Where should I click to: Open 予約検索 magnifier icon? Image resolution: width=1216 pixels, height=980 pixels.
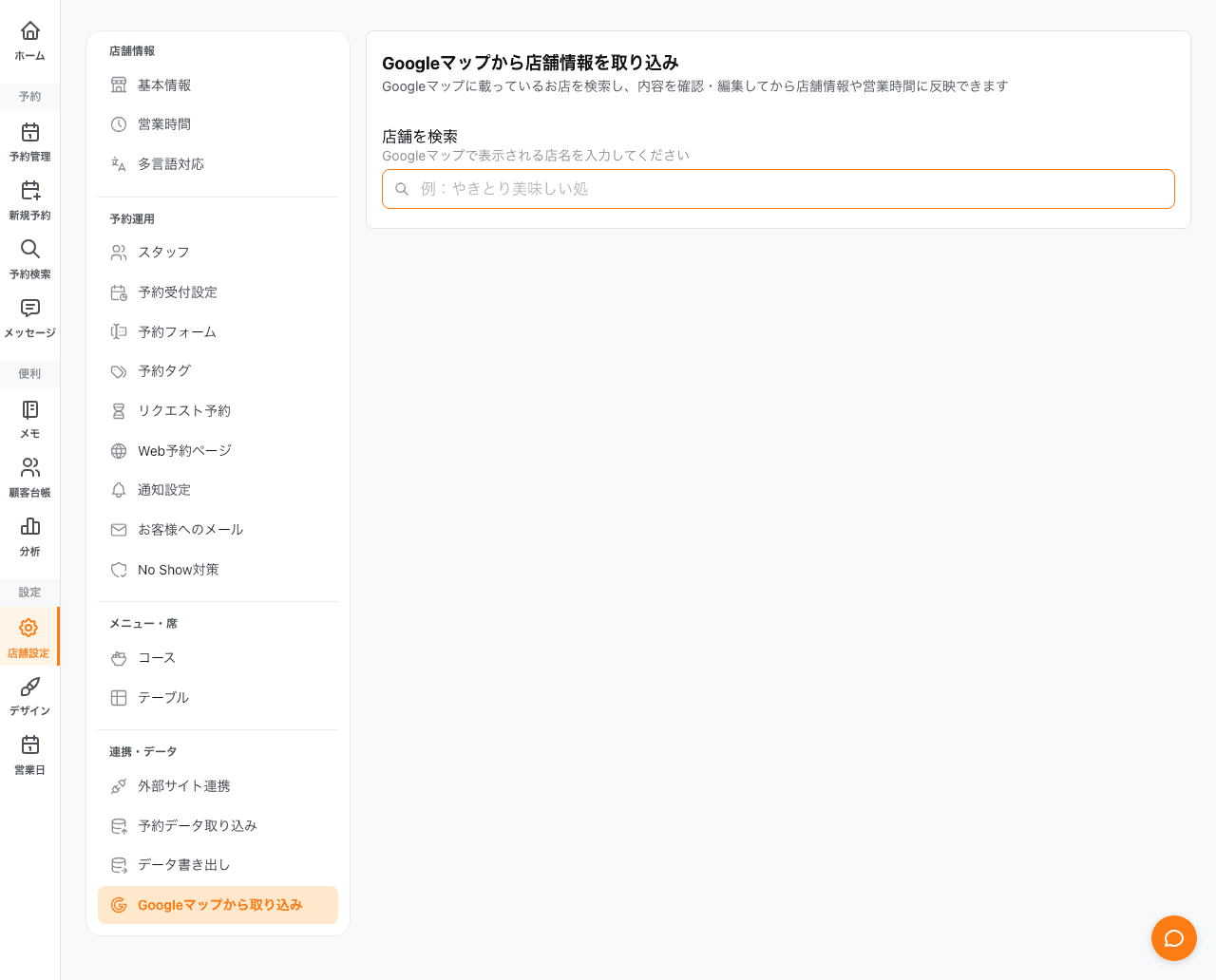click(30, 250)
